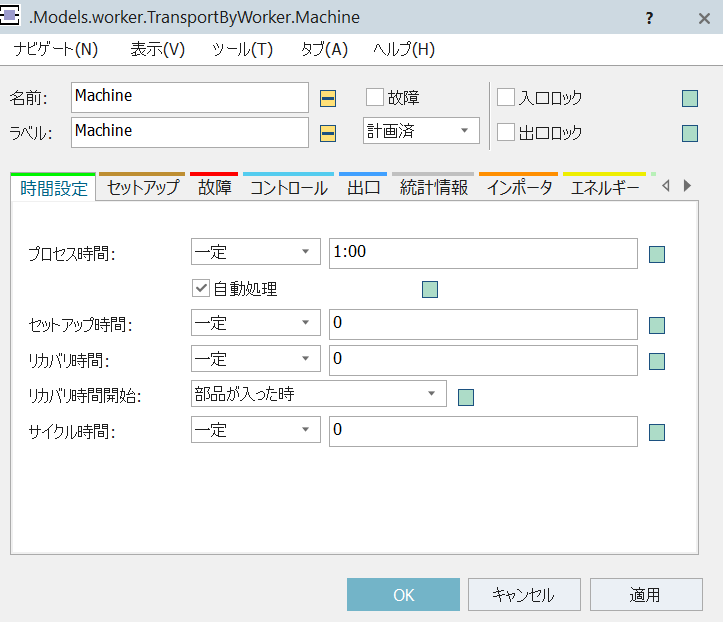The width and height of the screenshot is (723, 622).
Task: Click the セットアップ時間 value field
Action: click(483, 324)
